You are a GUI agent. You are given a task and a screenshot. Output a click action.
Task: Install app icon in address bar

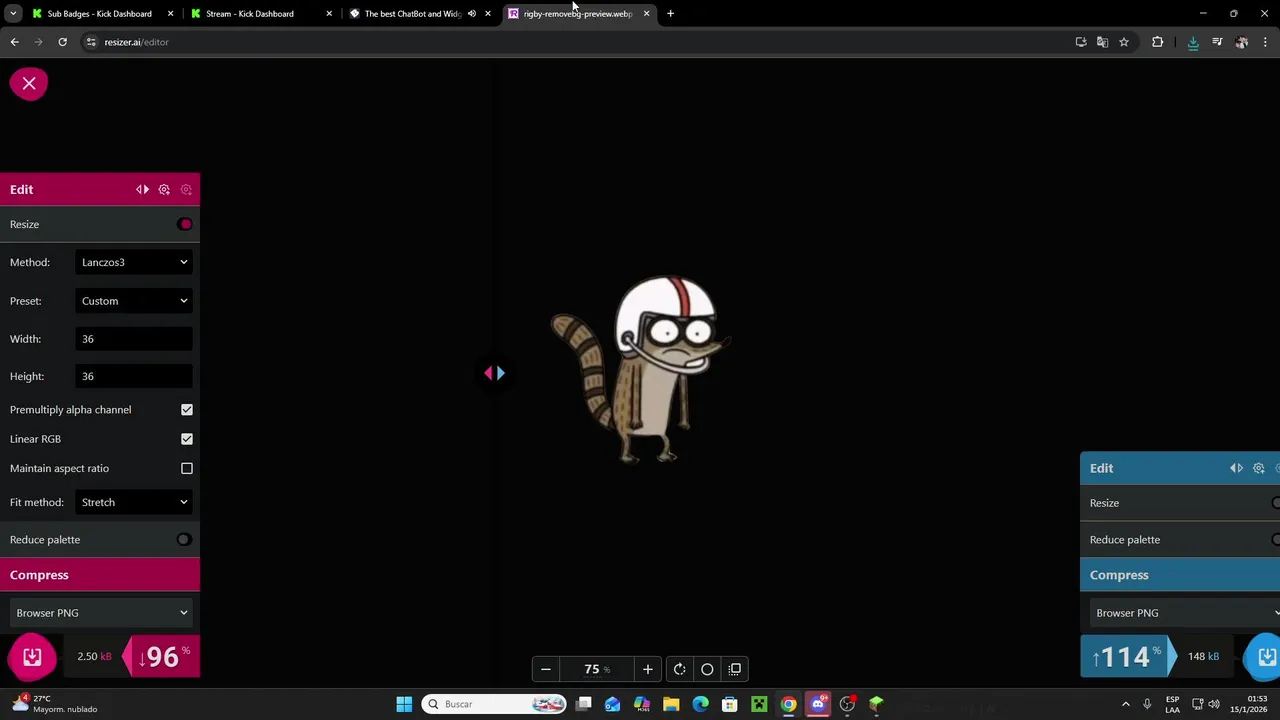coord(1081,42)
